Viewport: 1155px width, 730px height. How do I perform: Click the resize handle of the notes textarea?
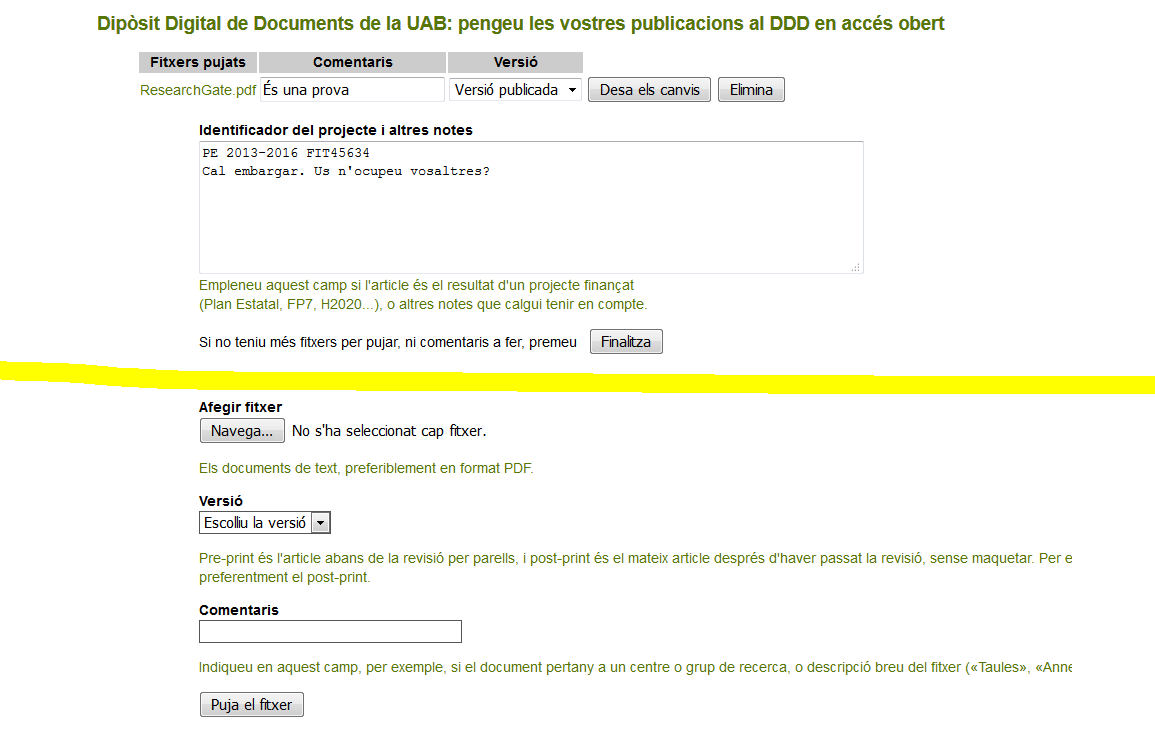click(856, 267)
